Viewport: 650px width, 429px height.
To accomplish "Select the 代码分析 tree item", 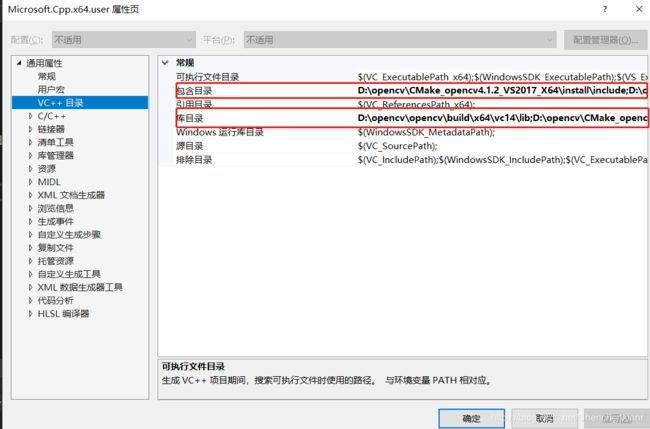I will click(x=55, y=300).
